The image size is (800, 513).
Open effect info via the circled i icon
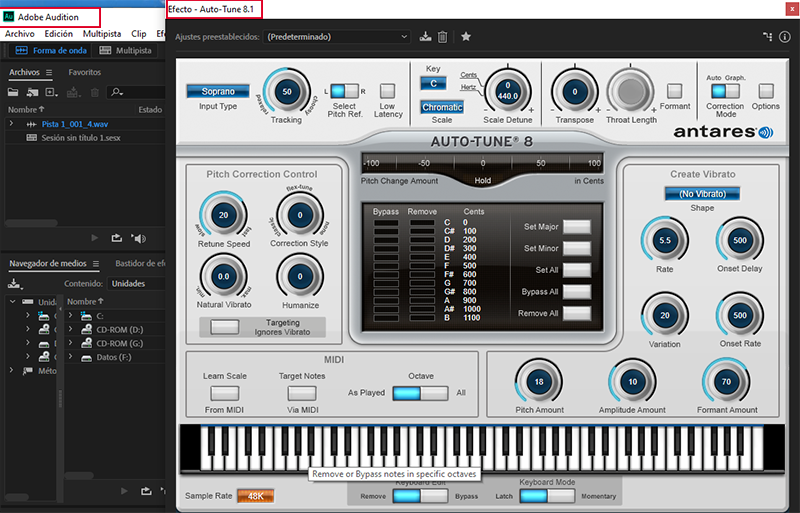[x=785, y=37]
